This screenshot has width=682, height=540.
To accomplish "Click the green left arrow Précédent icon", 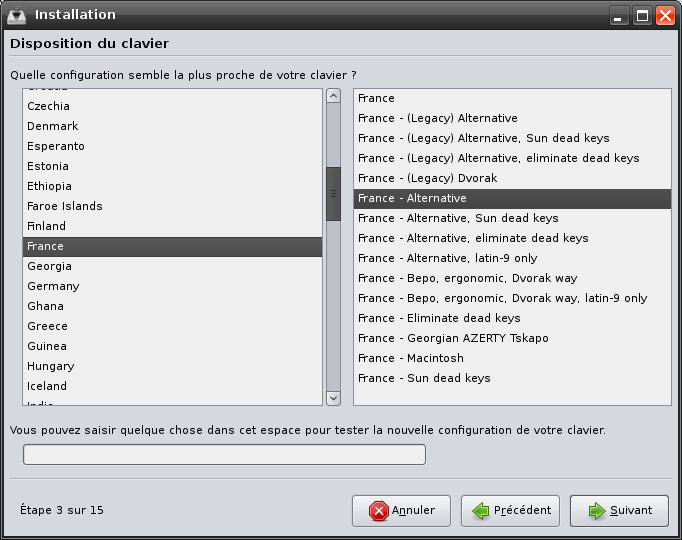I will (481, 511).
